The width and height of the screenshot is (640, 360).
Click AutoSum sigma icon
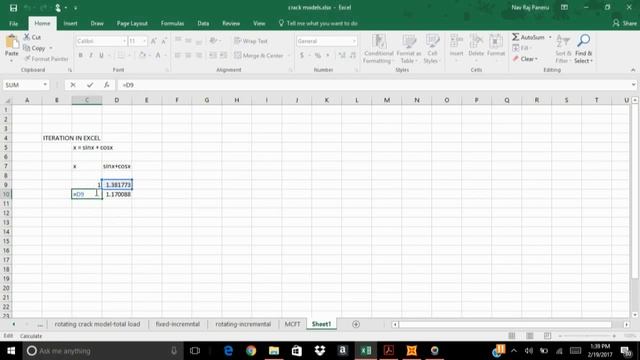coord(516,37)
